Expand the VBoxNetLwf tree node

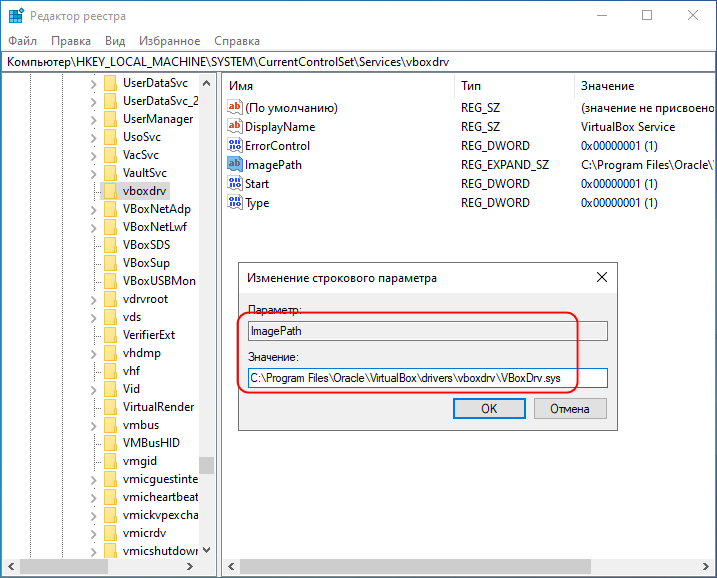pos(94,228)
